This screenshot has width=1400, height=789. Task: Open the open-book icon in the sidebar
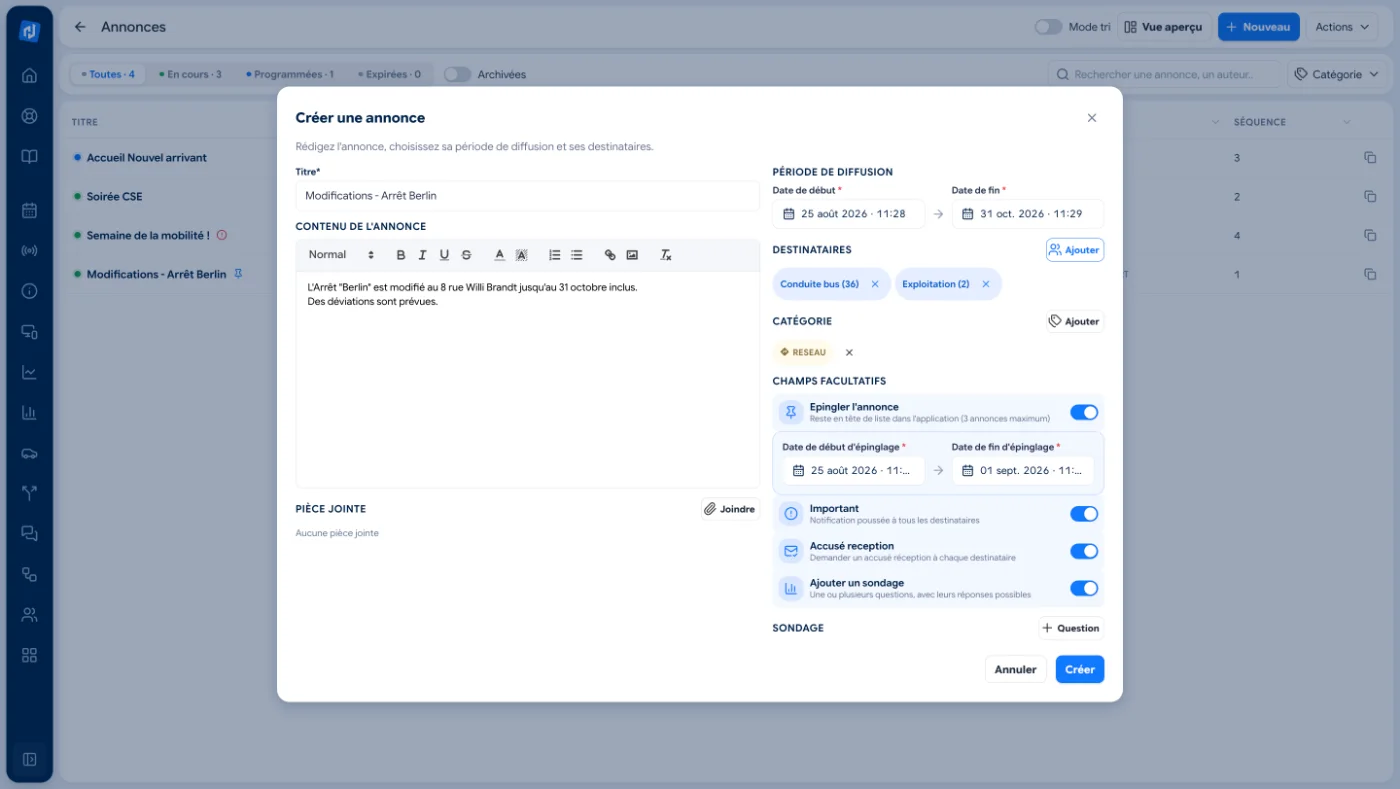click(29, 157)
